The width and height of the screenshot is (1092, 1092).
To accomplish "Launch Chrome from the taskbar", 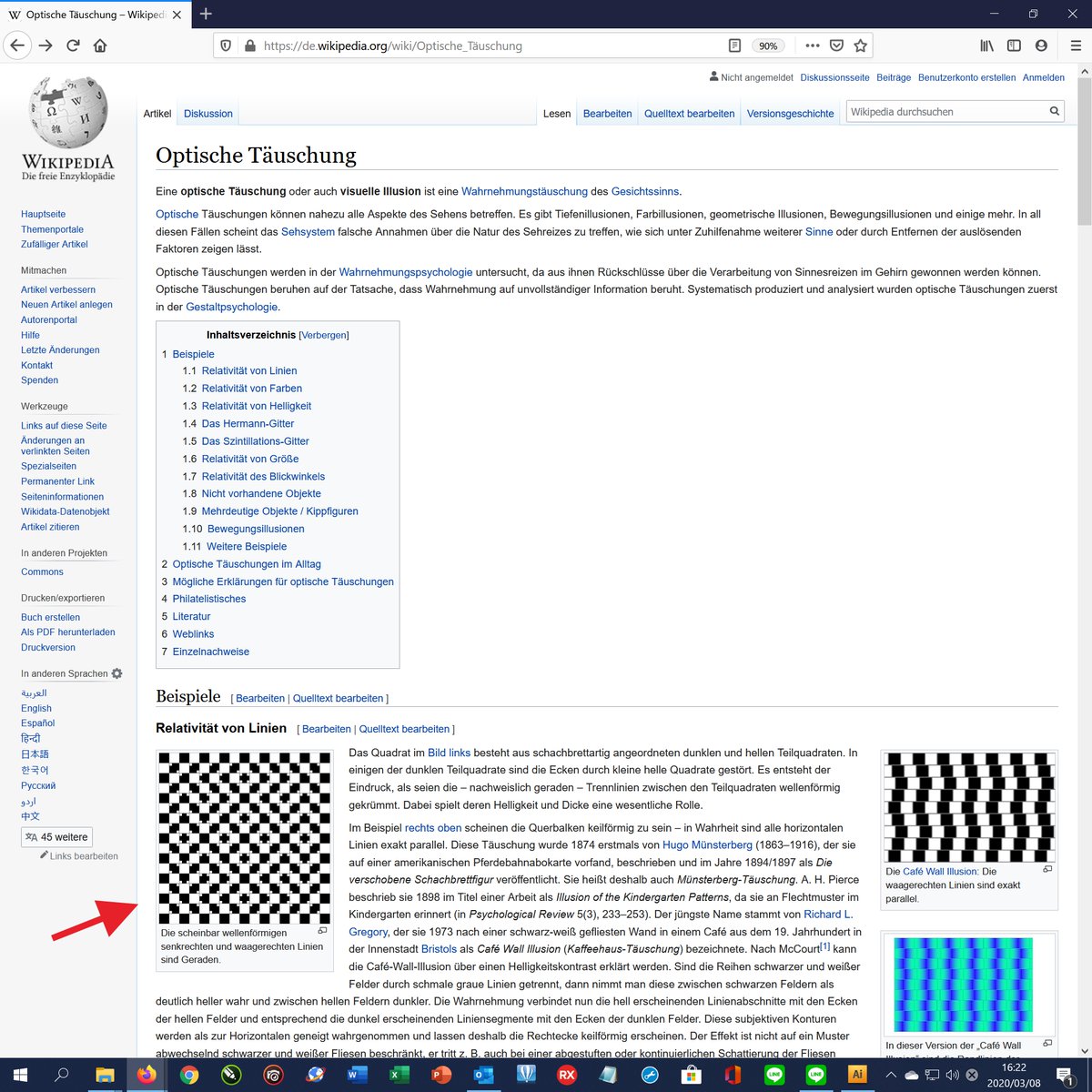I will coord(188,1075).
